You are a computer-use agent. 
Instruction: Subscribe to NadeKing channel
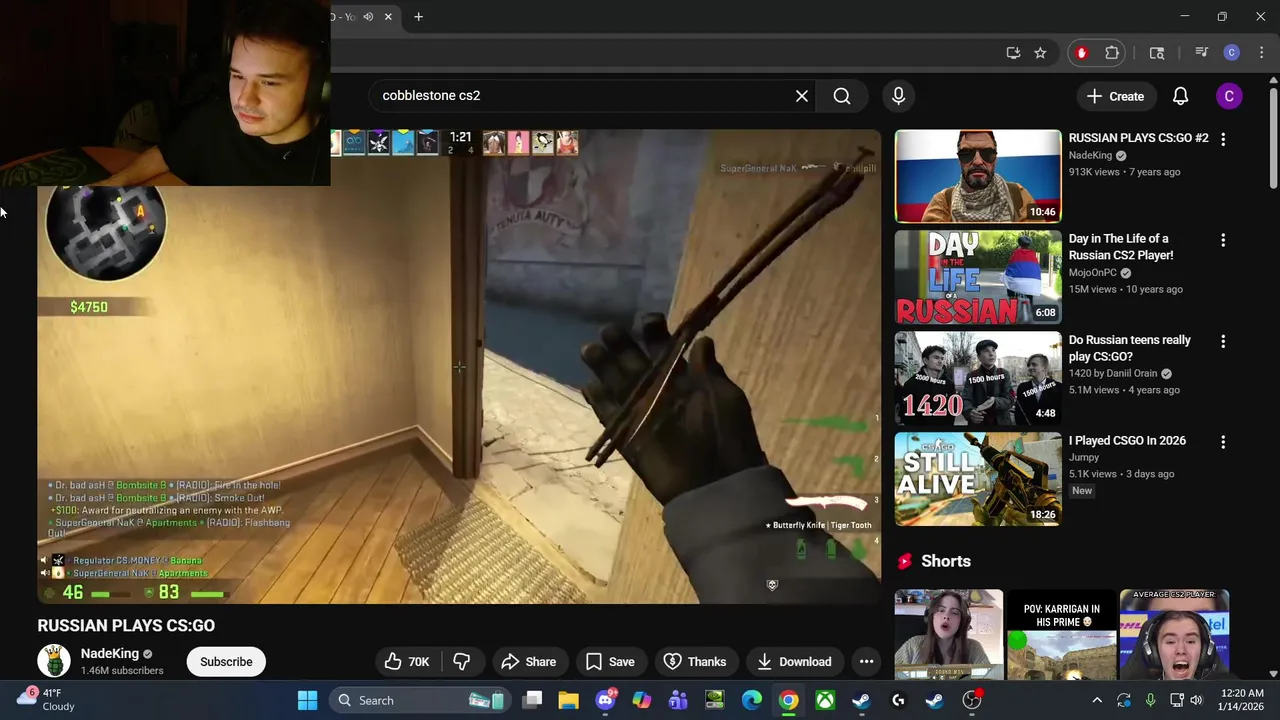pos(226,661)
